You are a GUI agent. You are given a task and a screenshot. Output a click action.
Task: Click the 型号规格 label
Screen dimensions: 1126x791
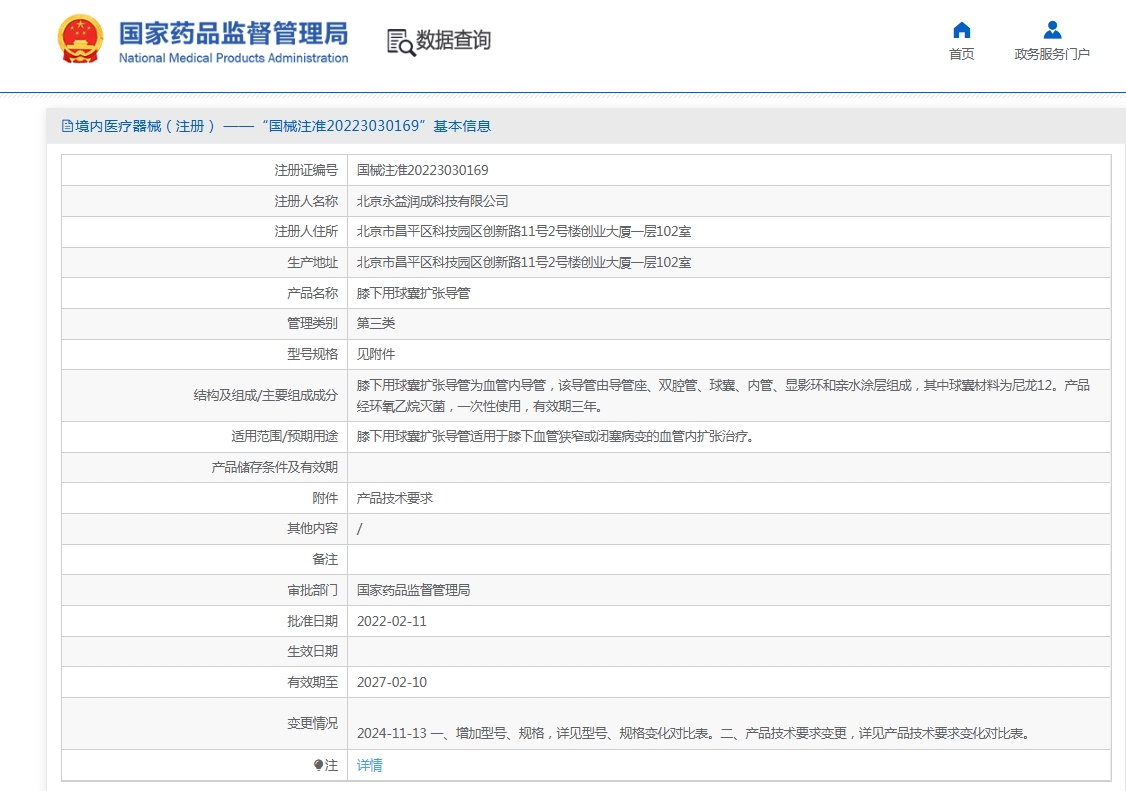click(312, 354)
